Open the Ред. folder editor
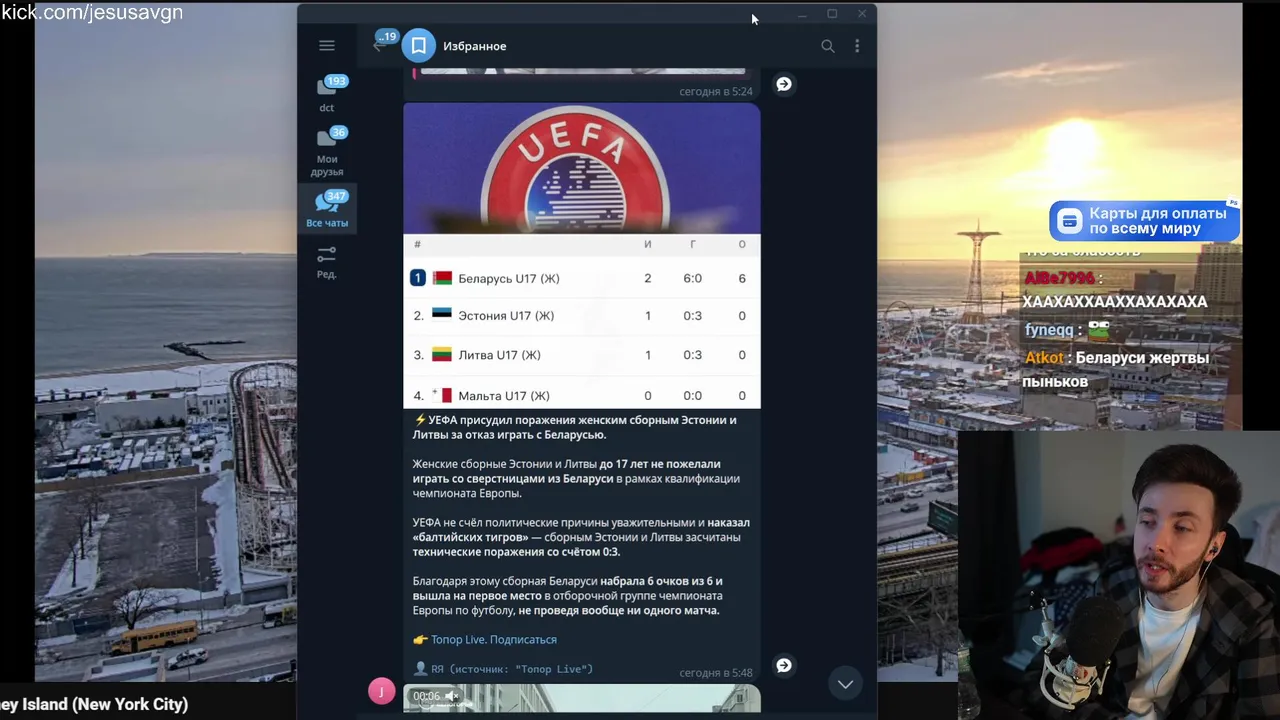This screenshot has height=720, width=1280. [327, 262]
